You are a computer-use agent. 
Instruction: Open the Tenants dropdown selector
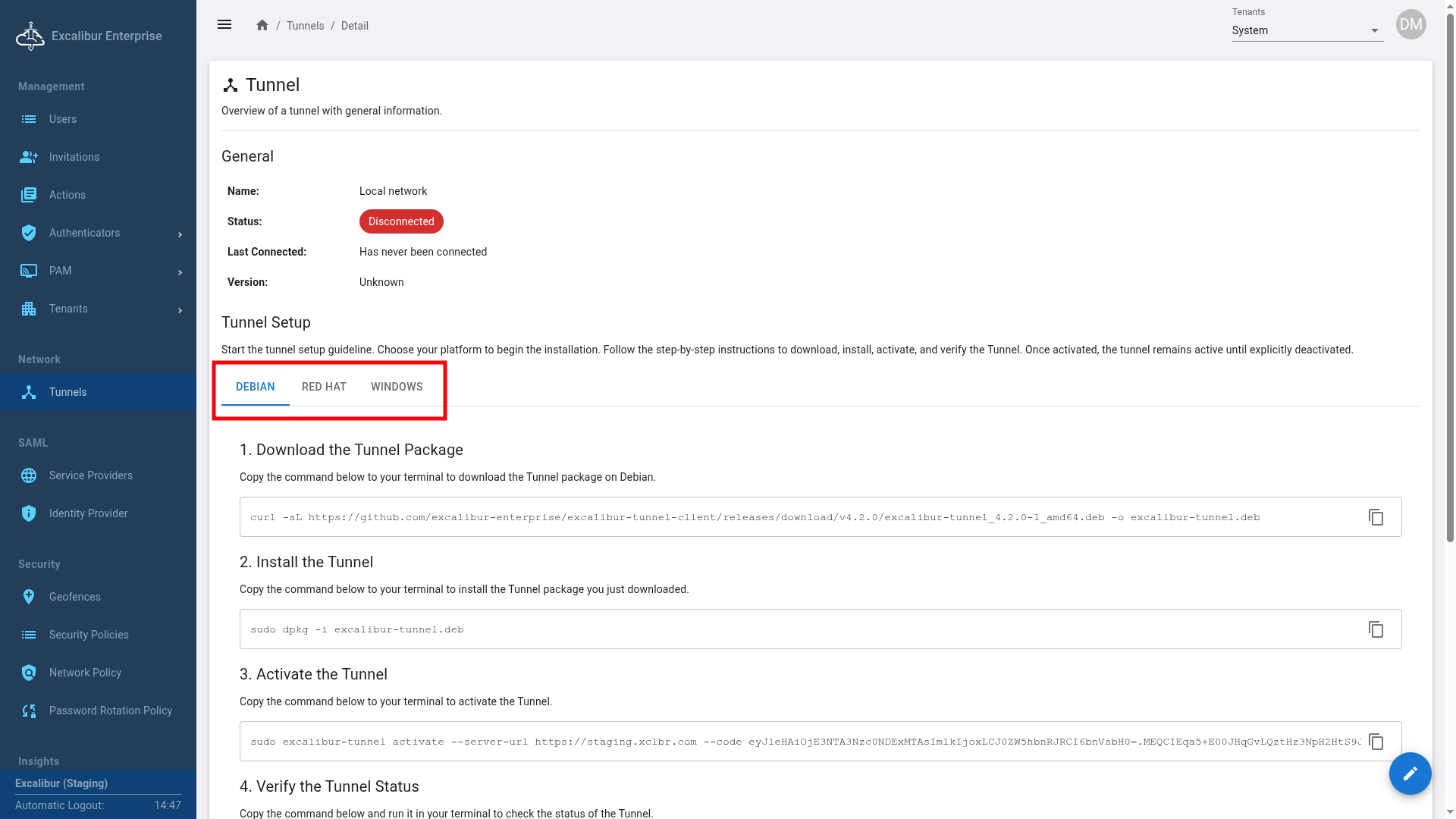[1307, 30]
